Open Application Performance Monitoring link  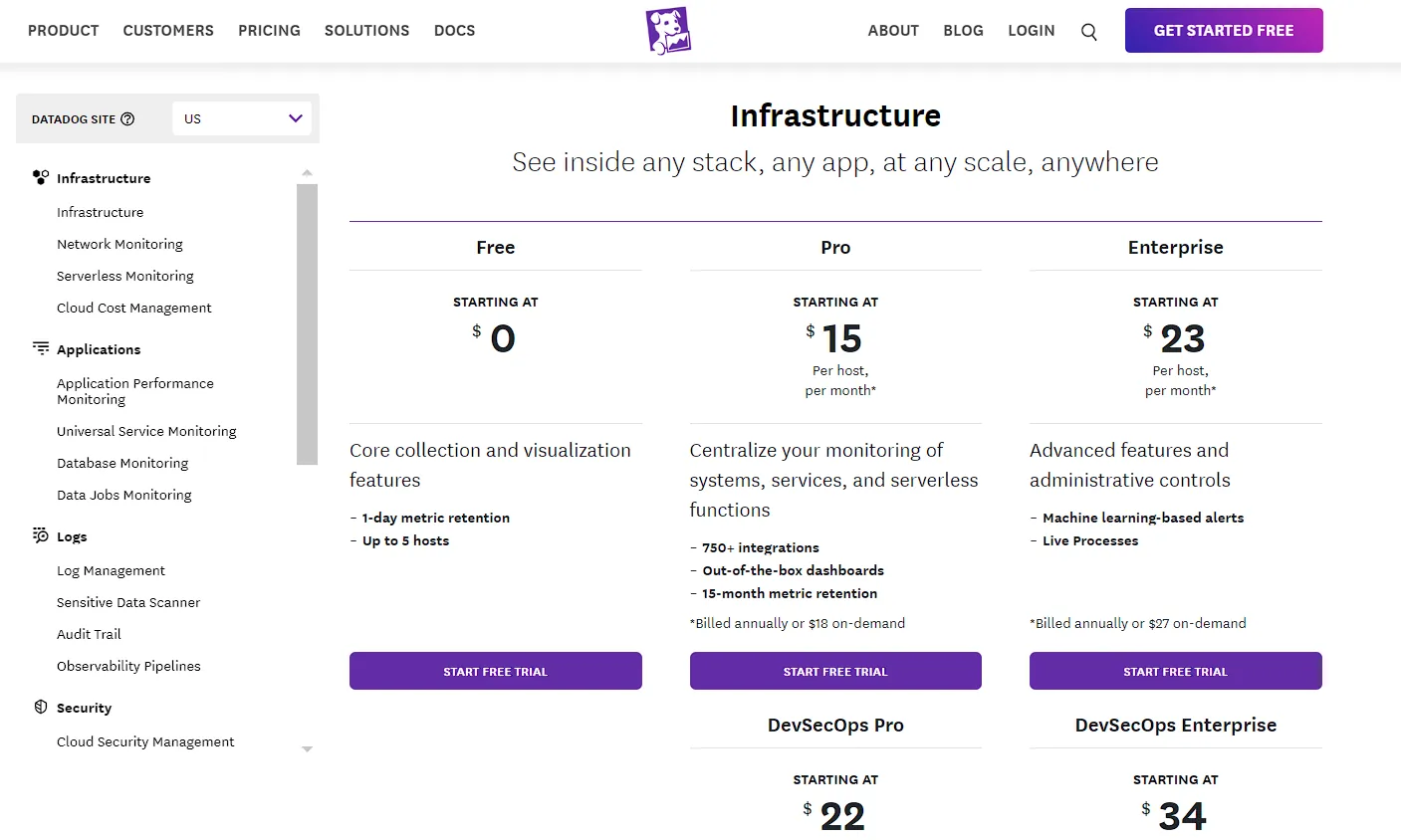tap(135, 391)
